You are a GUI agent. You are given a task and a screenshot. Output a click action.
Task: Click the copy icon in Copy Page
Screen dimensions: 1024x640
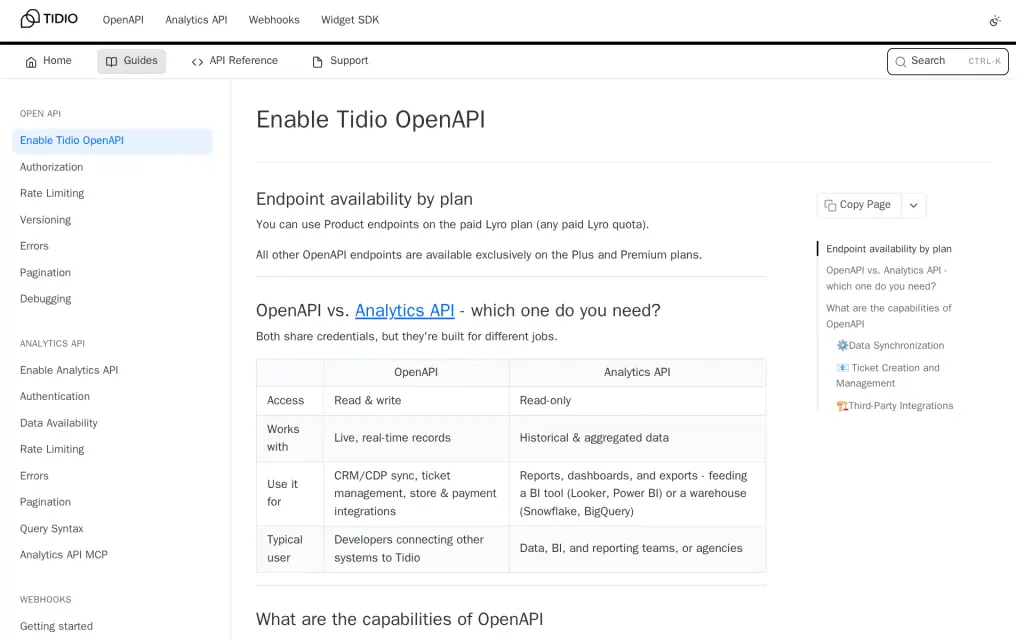coord(830,206)
